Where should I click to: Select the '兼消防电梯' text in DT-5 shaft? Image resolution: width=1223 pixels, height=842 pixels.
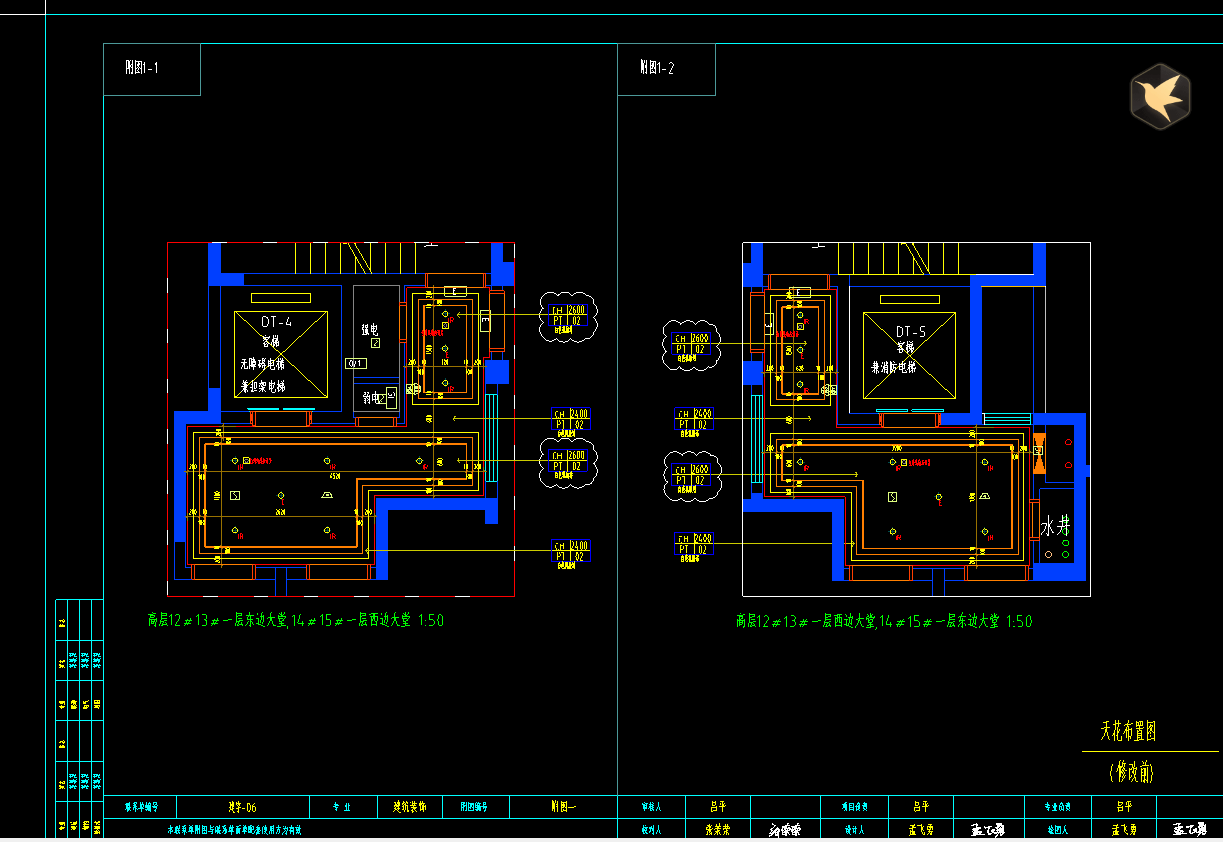[895, 368]
